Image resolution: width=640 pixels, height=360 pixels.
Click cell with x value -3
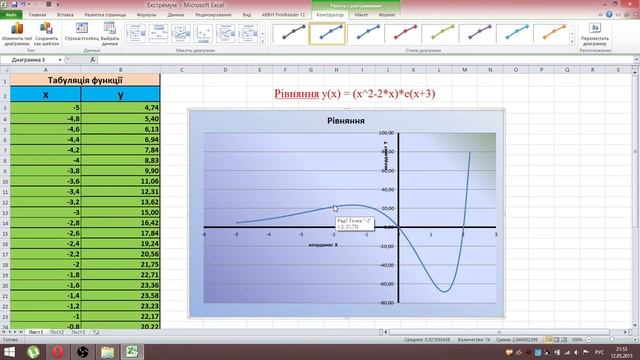tap(45, 212)
